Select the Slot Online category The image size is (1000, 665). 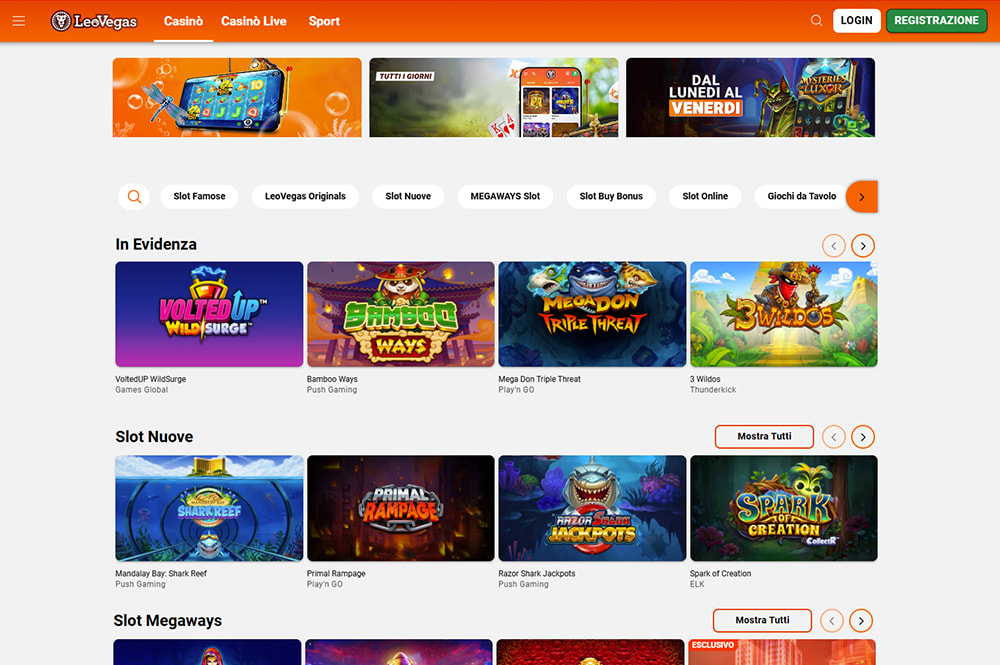[x=705, y=196]
